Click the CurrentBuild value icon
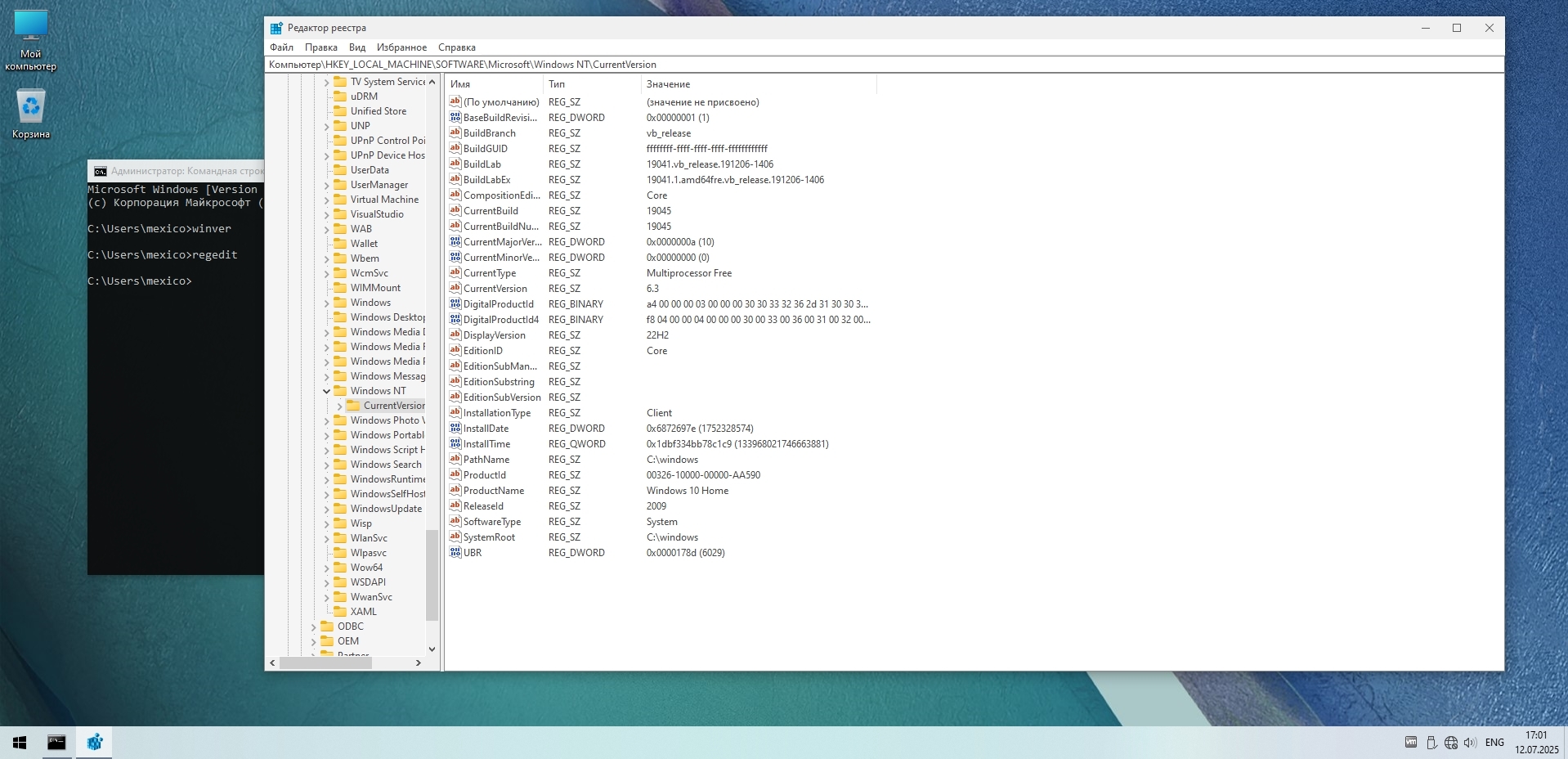This screenshot has width=1568, height=759. (455, 210)
